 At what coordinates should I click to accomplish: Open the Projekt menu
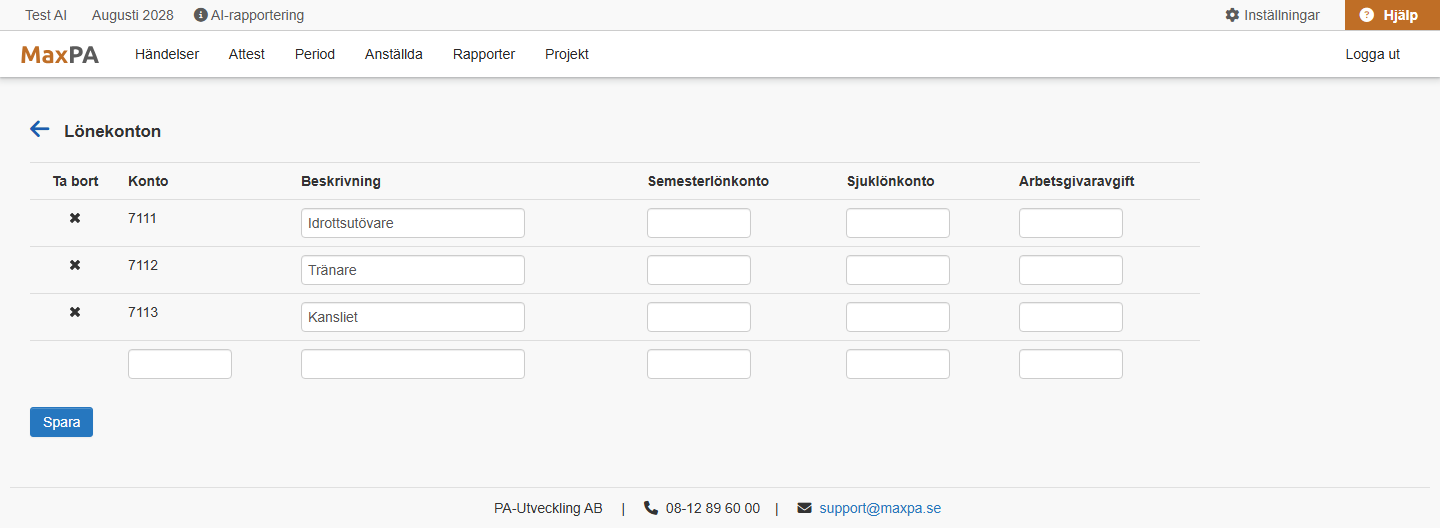click(567, 54)
